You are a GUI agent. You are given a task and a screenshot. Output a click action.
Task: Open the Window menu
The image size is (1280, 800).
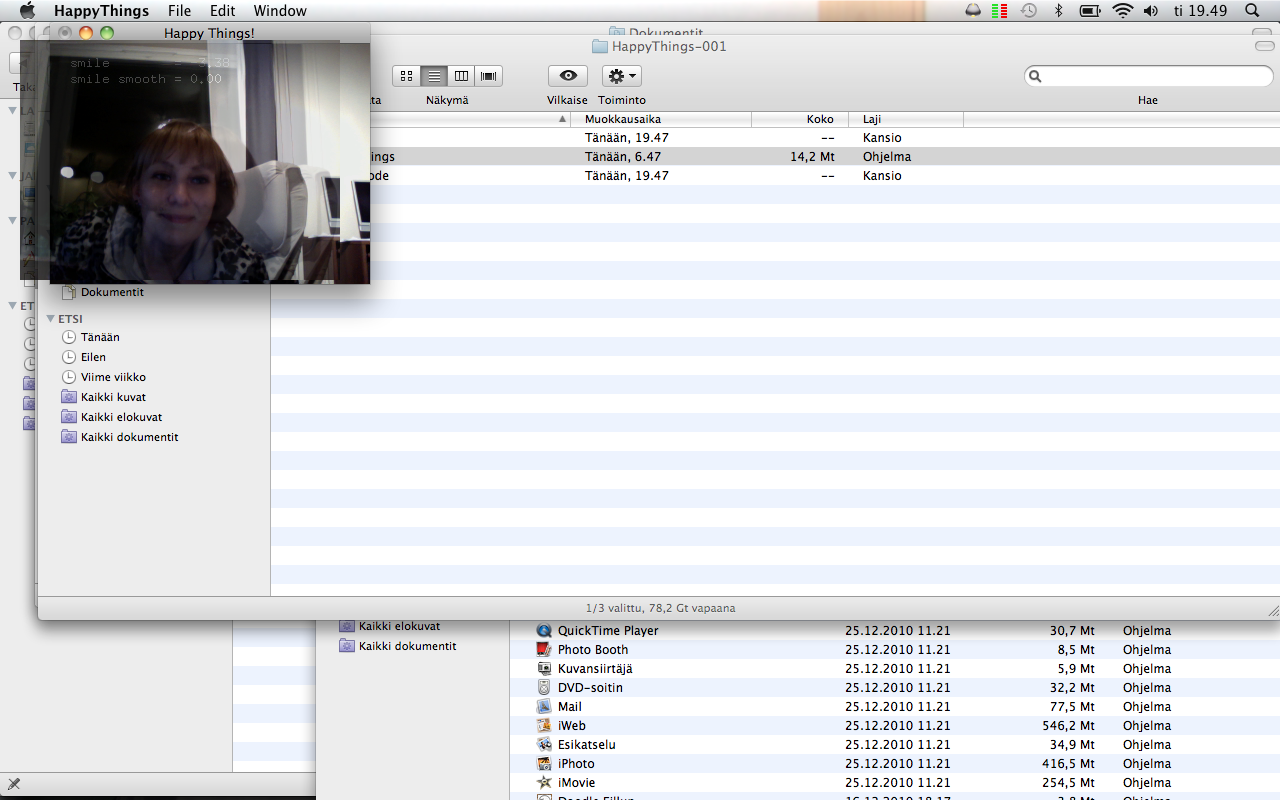(280, 11)
